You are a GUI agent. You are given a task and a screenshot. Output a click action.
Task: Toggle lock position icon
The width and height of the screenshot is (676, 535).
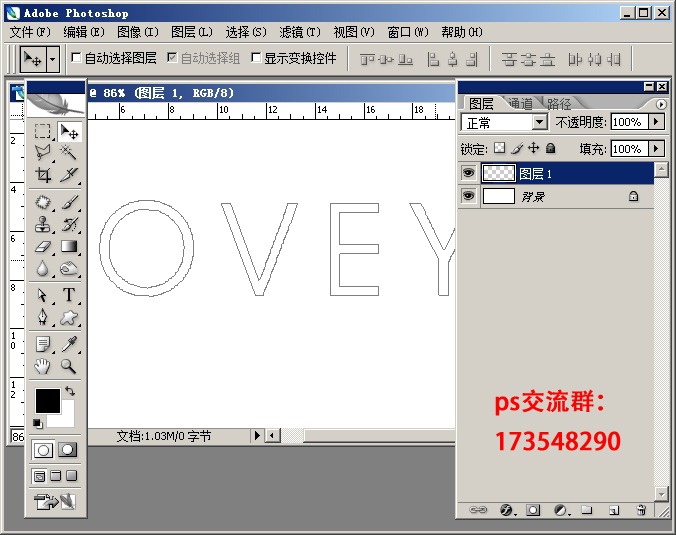(x=534, y=148)
